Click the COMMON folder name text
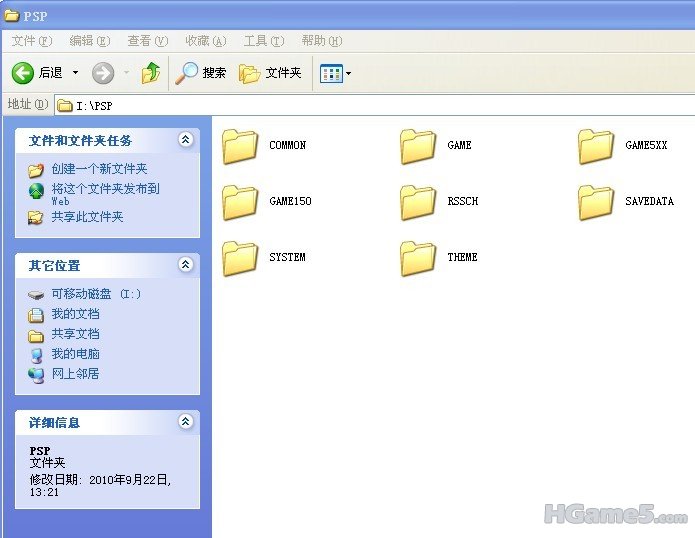695x538 pixels. [x=288, y=145]
